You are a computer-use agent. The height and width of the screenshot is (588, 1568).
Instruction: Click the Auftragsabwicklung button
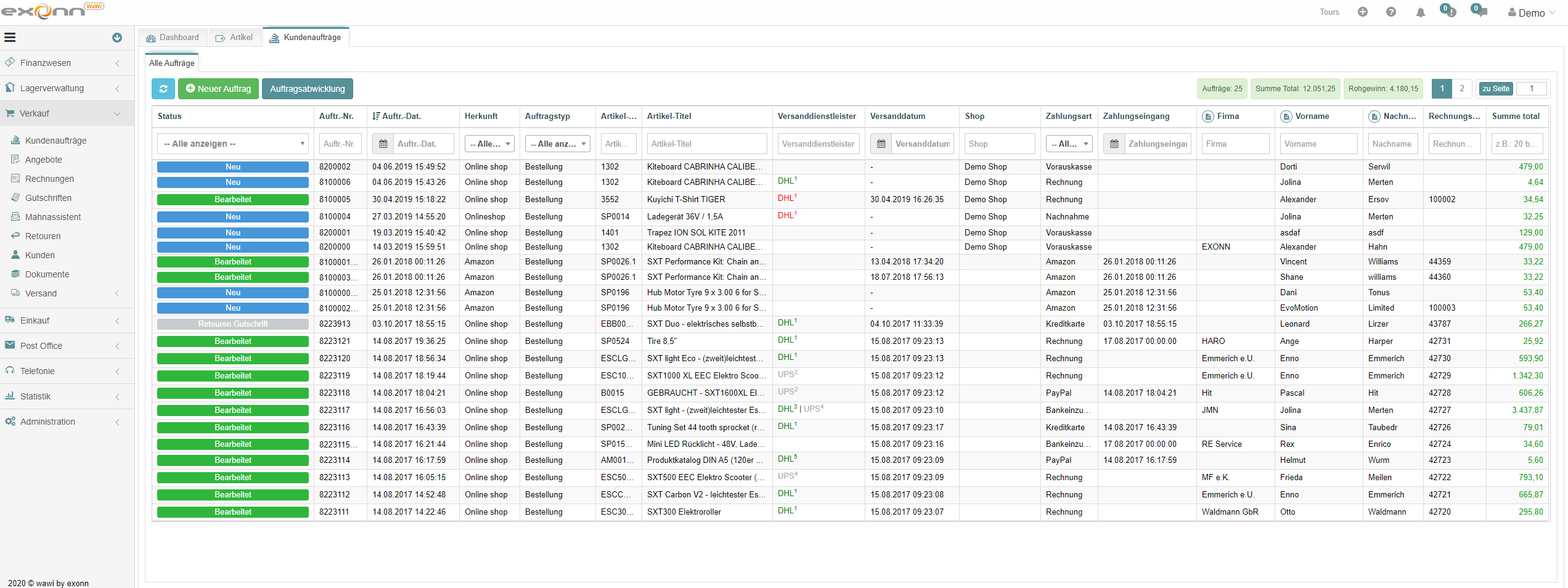[x=307, y=89]
